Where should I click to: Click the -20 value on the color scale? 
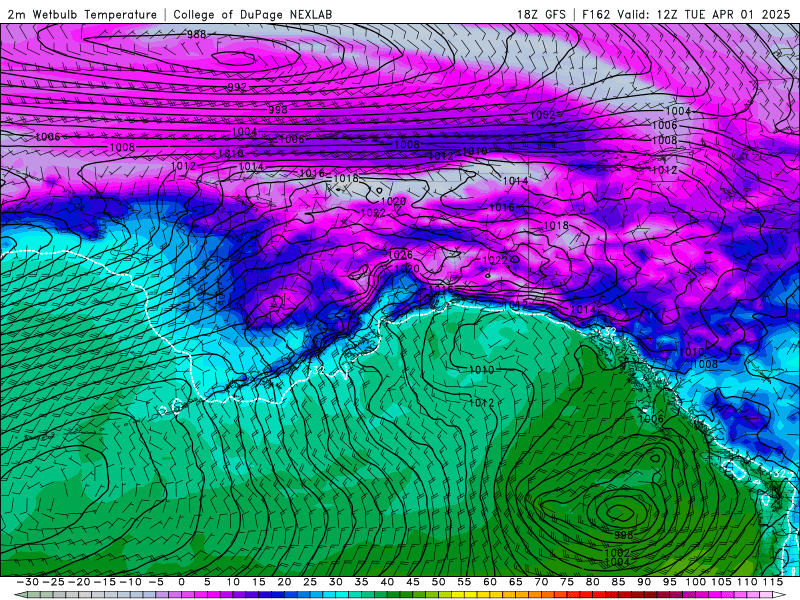[79, 582]
